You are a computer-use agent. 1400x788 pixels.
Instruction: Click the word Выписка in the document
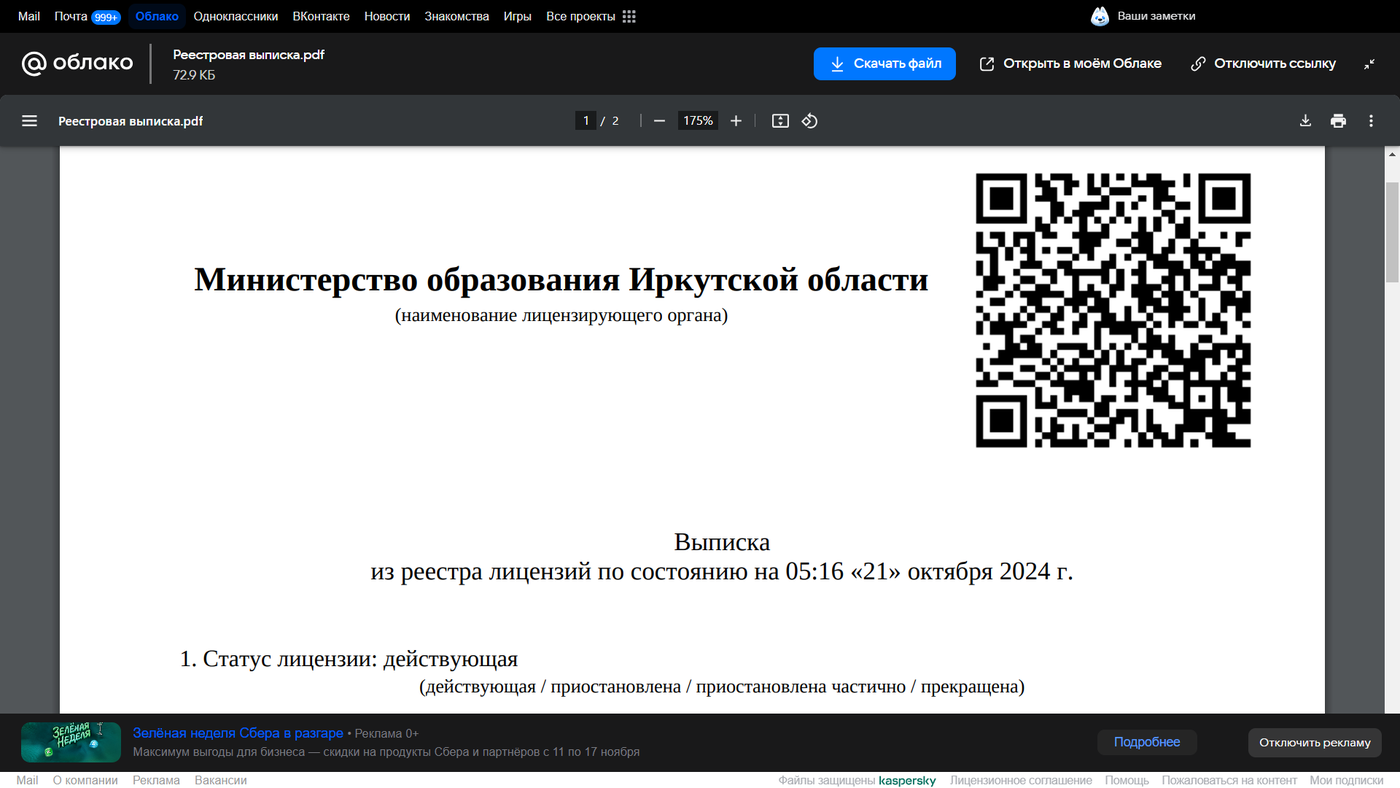tap(722, 543)
